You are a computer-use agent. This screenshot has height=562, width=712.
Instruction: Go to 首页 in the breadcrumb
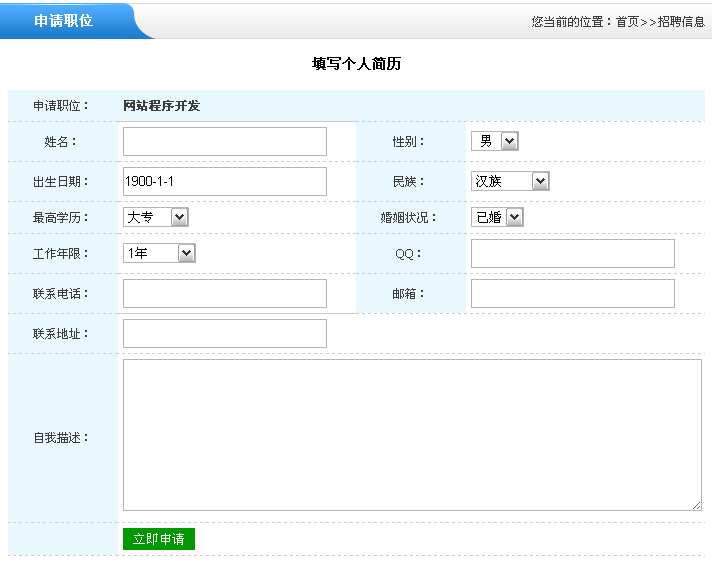click(x=627, y=21)
